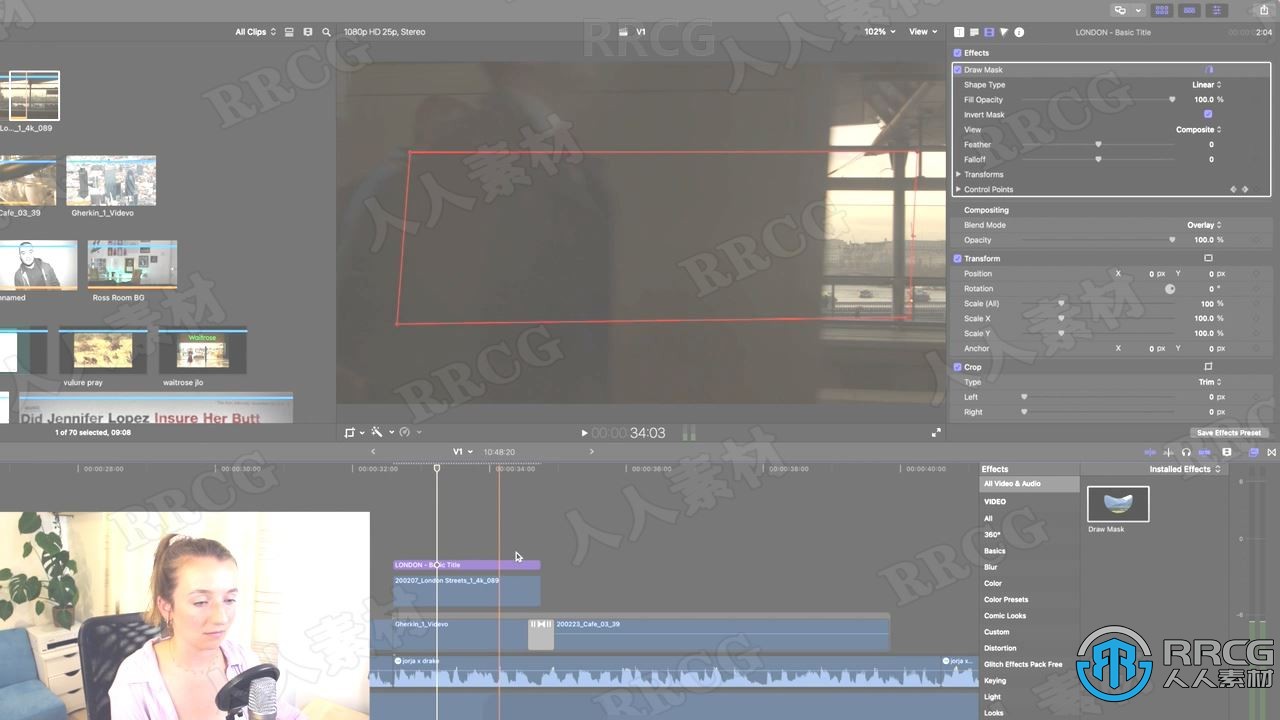Select the Gherkin_1_Videvo clip thumbnail

111,180
